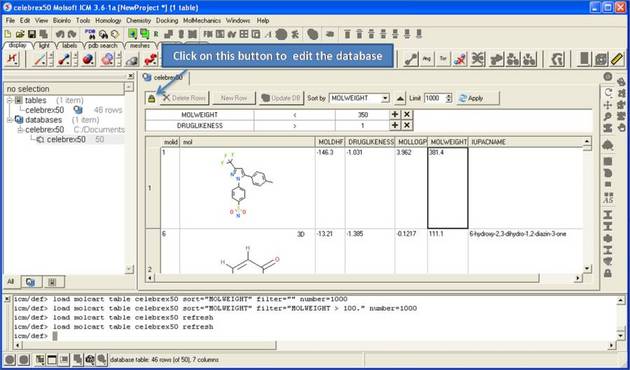Screen dimensions: 630x370
Task: Switch to the labels tab
Action: tap(70, 46)
